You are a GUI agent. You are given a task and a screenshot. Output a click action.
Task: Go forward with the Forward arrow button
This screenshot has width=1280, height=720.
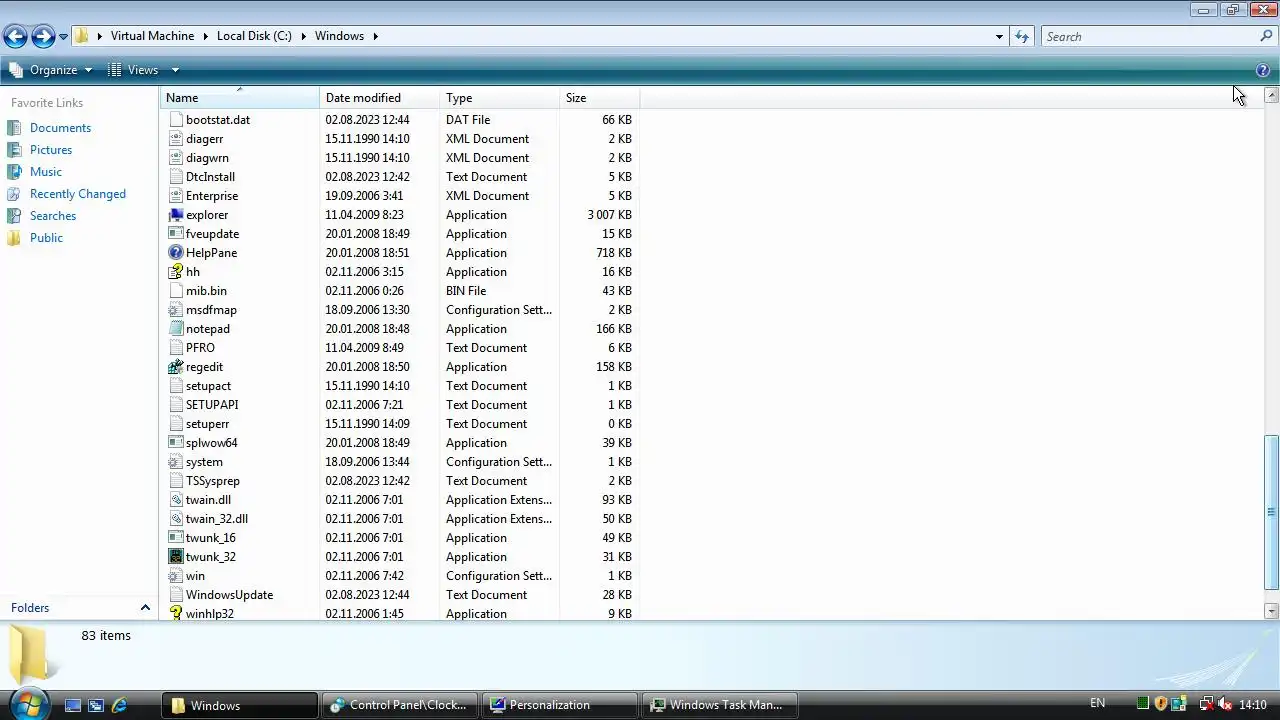point(43,37)
